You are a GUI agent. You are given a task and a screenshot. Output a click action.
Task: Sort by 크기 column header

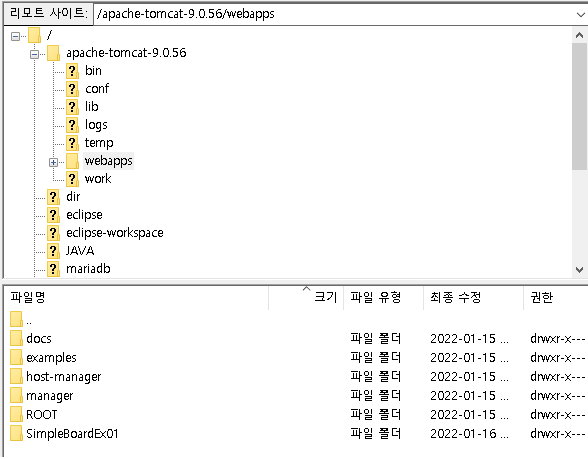click(x=306, y=298)
